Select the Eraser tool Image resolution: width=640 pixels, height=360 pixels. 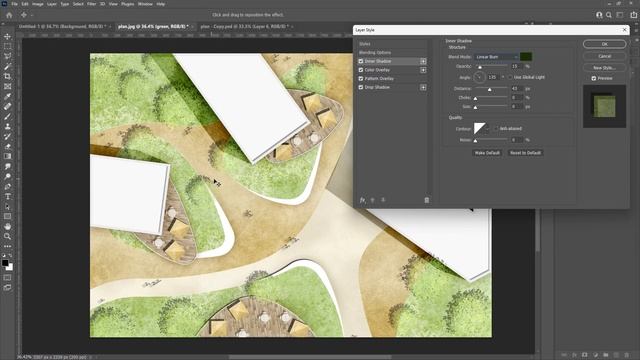[7, 146]
